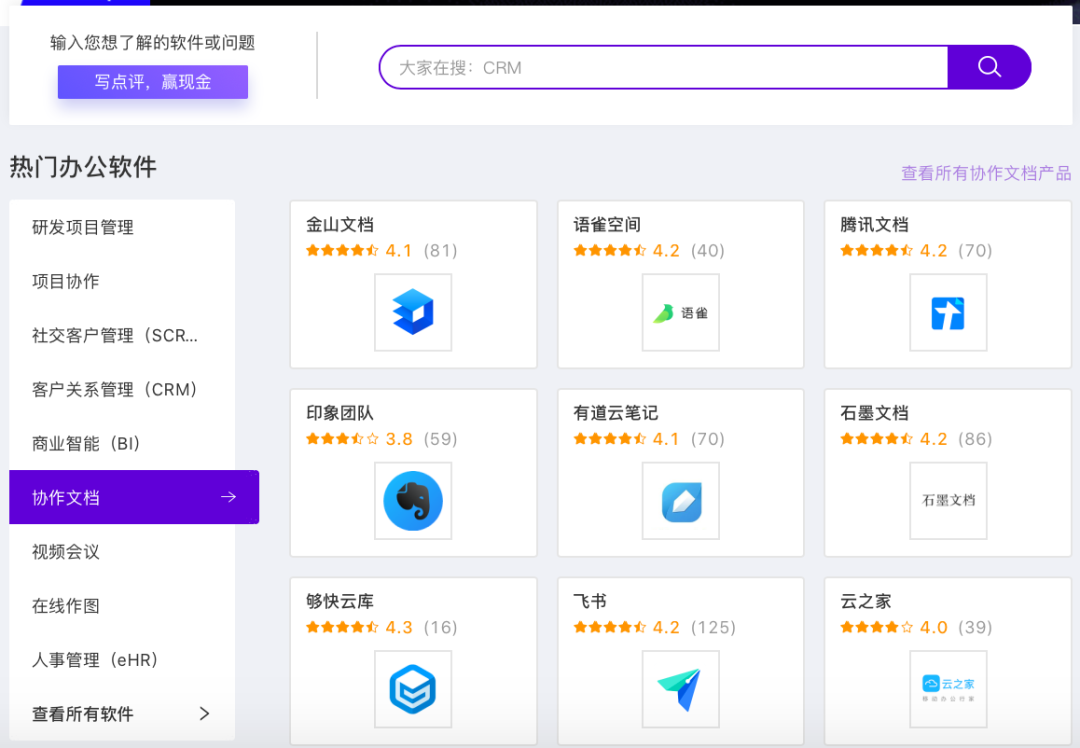1080x748 pixels.
Task: Open the 够快云库 logo icon
Action: click(x=413, y=689)
